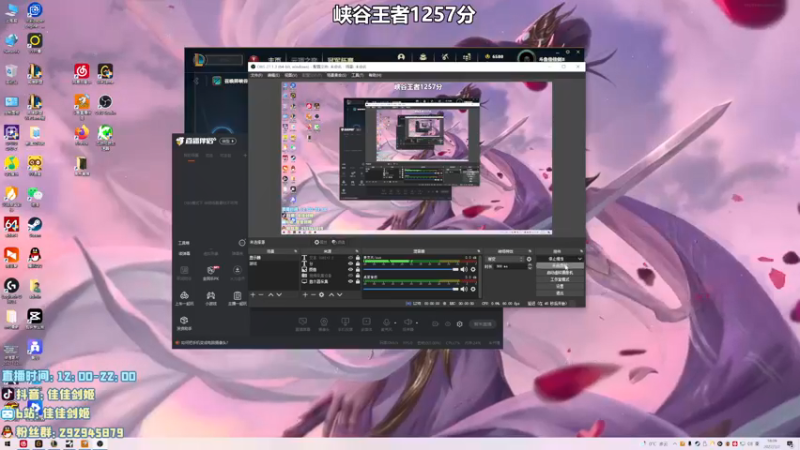Open scene transition gear settings icon

[529, 259]
